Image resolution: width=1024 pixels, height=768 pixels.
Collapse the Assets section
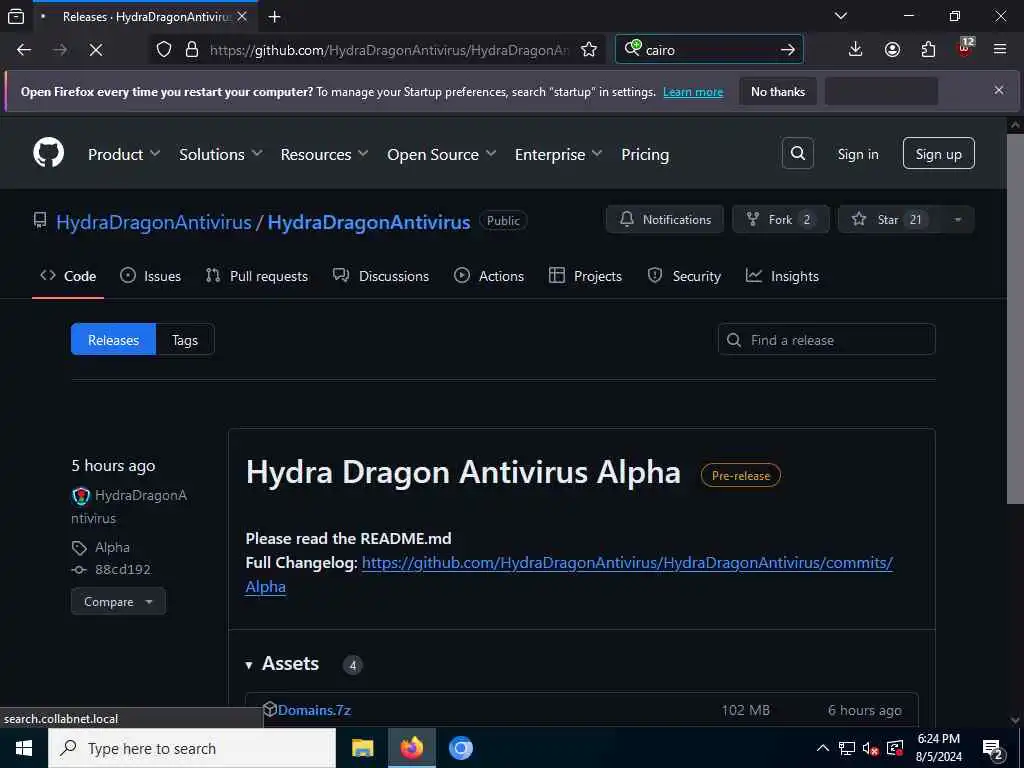pos(282,664)
